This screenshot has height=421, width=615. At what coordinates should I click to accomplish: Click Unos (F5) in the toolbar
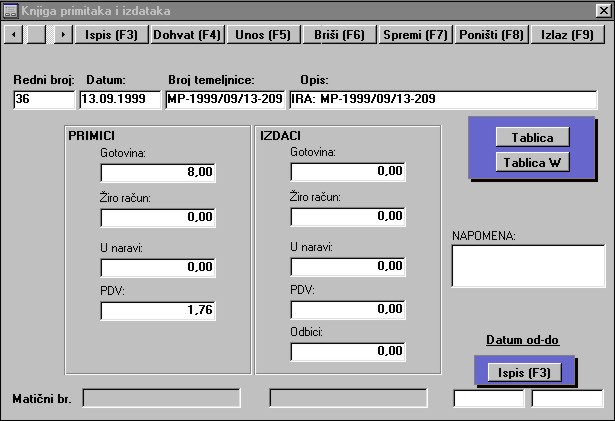(263, 34)
